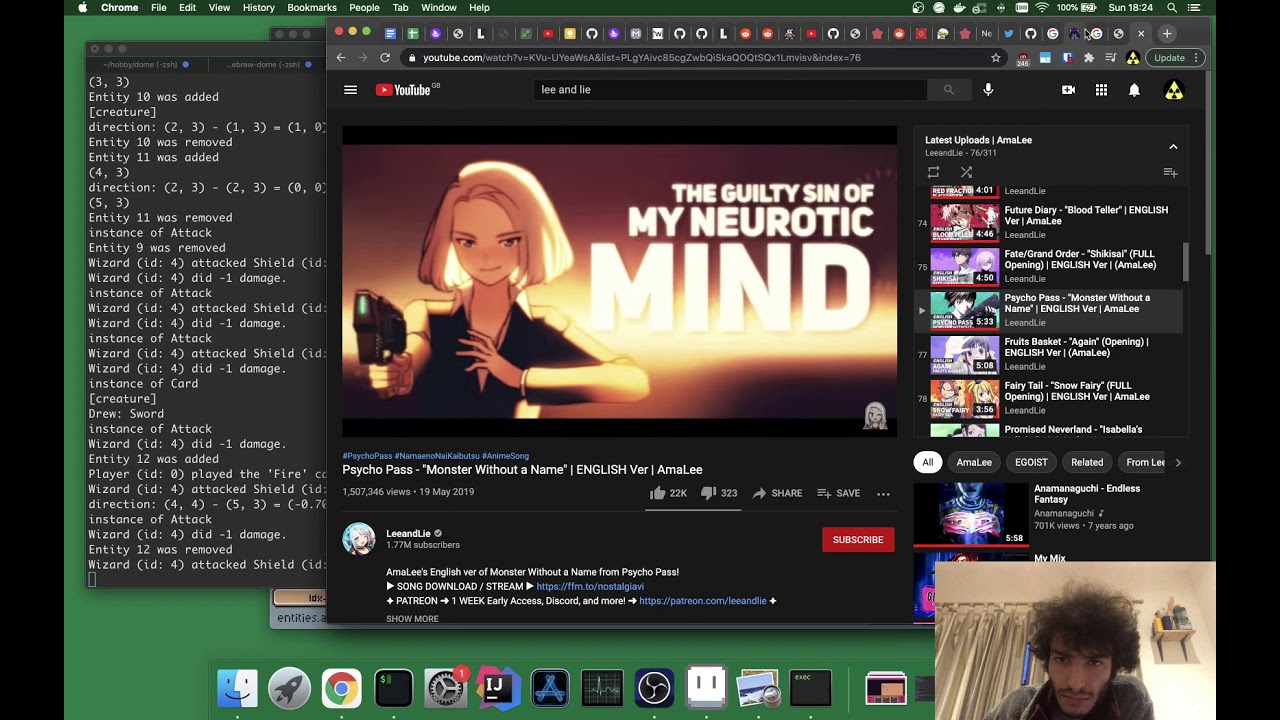The height and width of the screenshot is (720, 1280).
Task: Open the LeeandLie channel avatar
Action: (359, 539)
